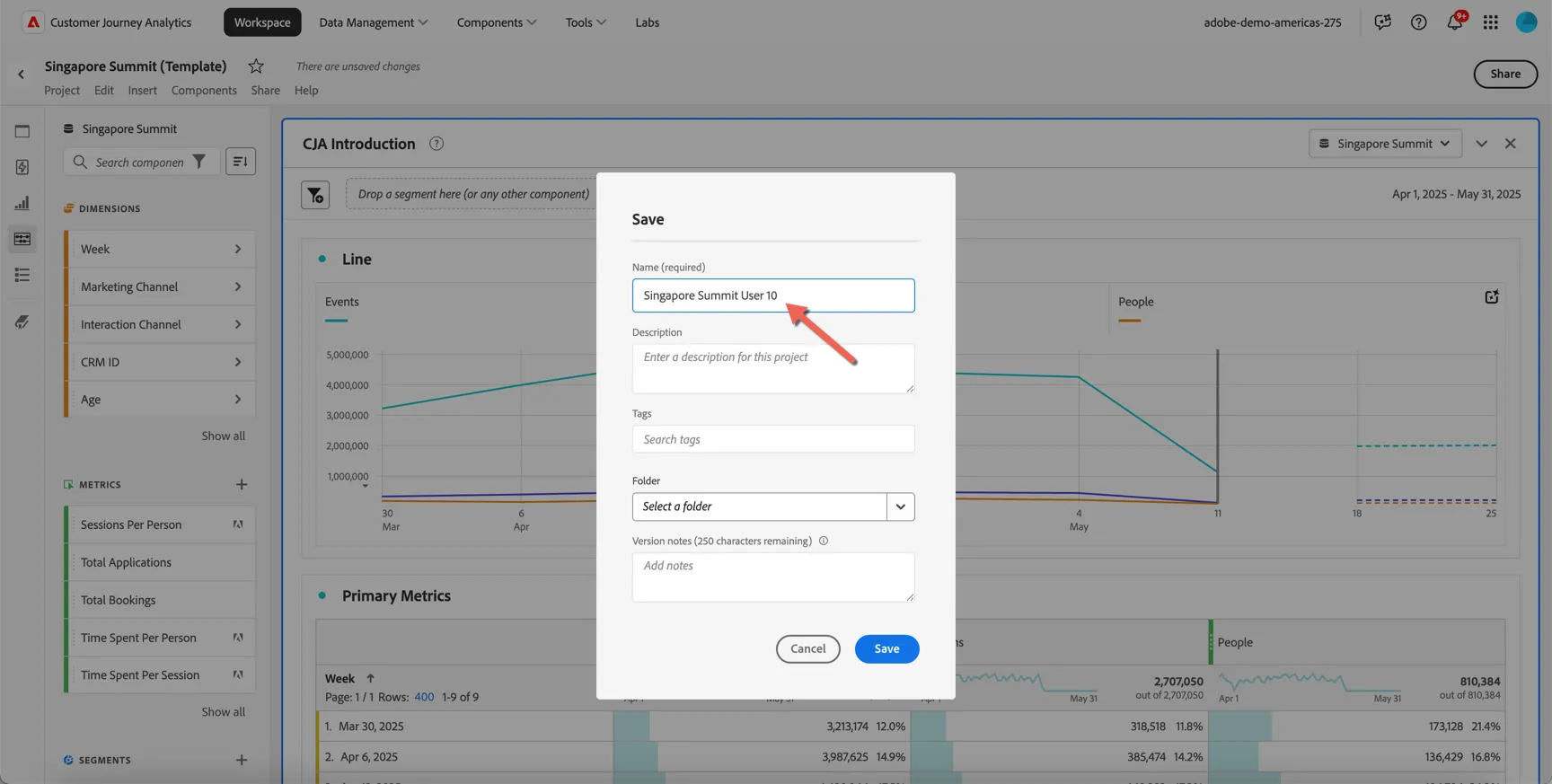Screen dimensions: 1552x784
Task: Click the 400 rows link
Action: pos(424,697)
